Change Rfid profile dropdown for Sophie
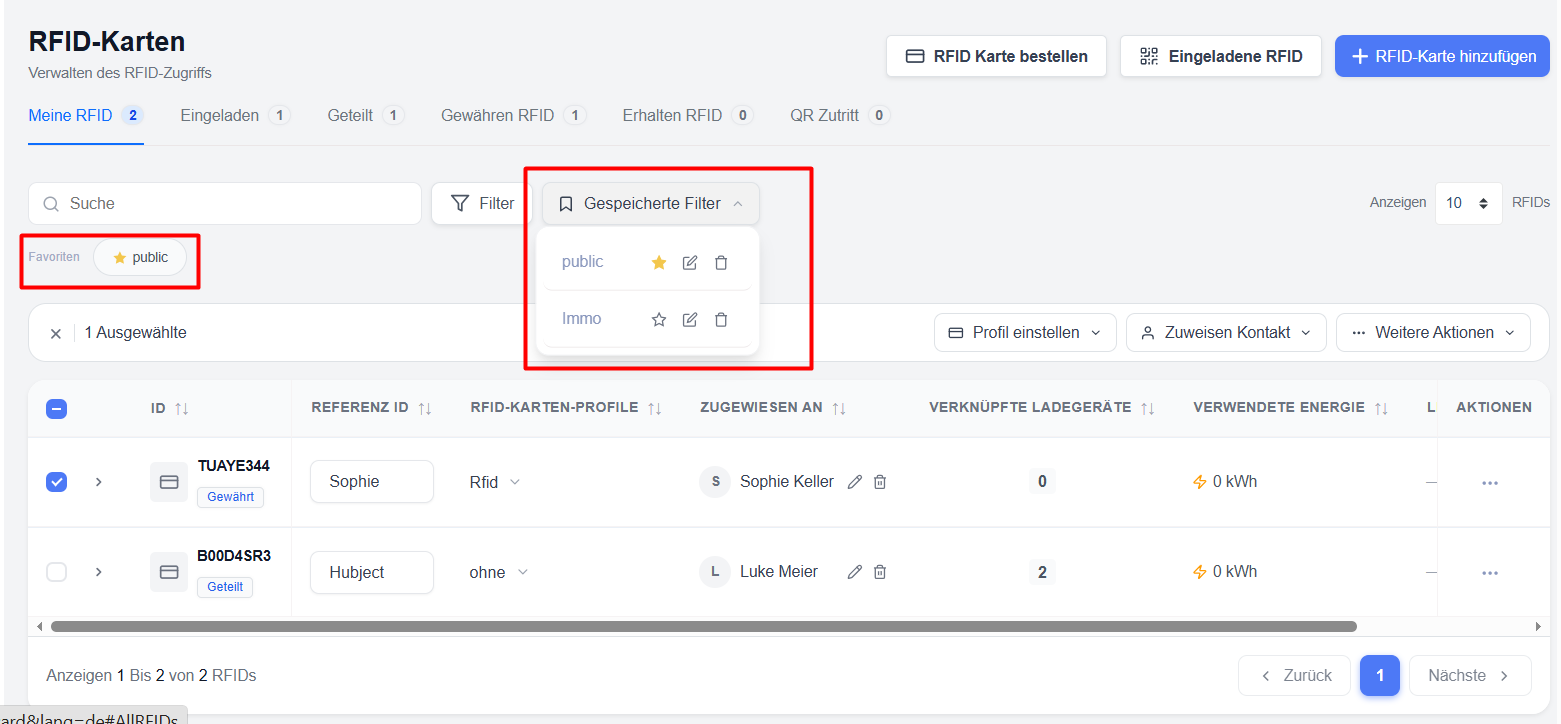The width and height of the screenshot is (1561, 724). pos(495,482)
